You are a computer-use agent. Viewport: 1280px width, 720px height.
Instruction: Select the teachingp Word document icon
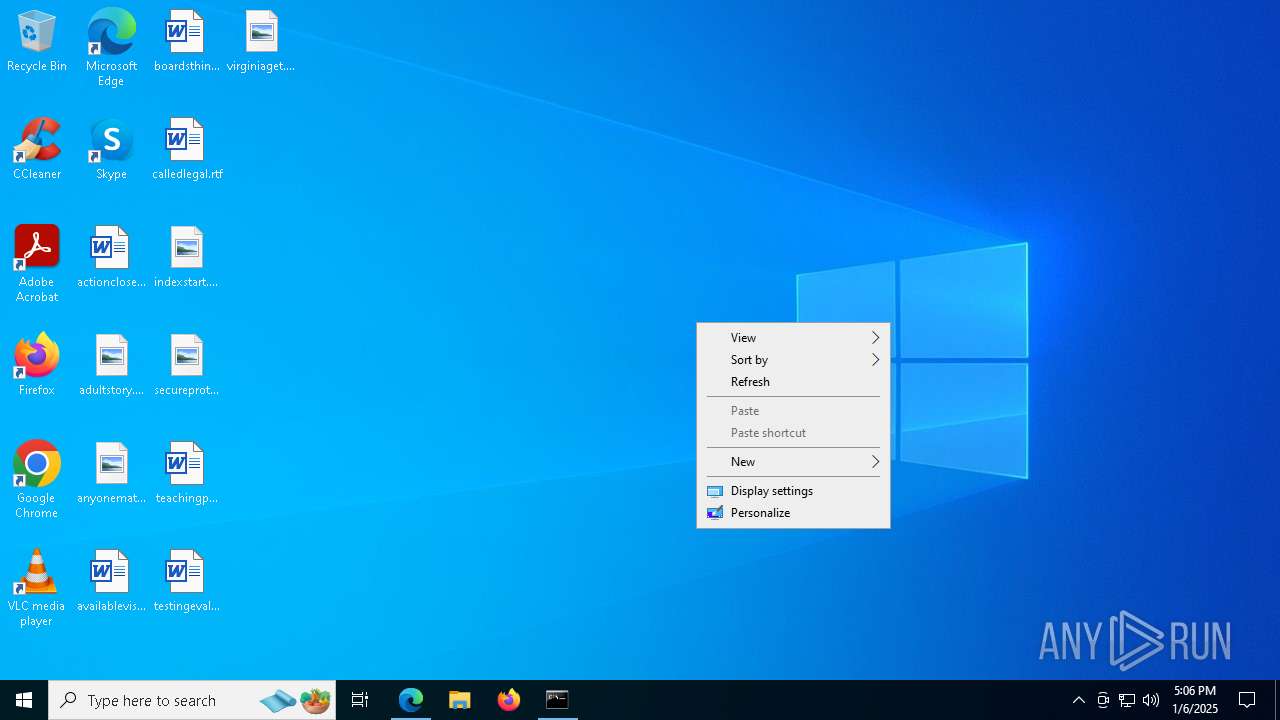[186, 474]
